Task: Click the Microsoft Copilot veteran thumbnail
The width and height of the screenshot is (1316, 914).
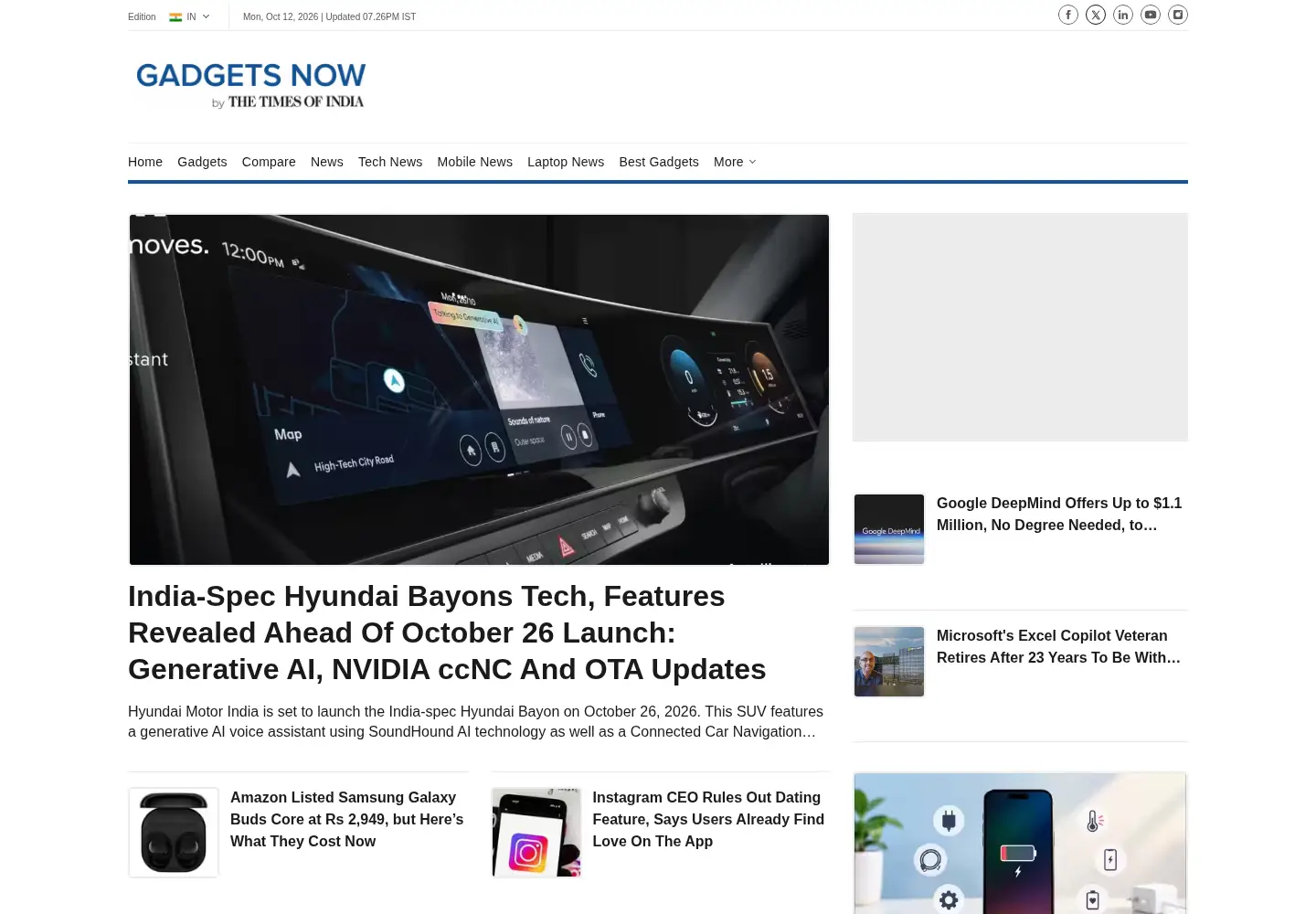Action: tap(889, 662)
